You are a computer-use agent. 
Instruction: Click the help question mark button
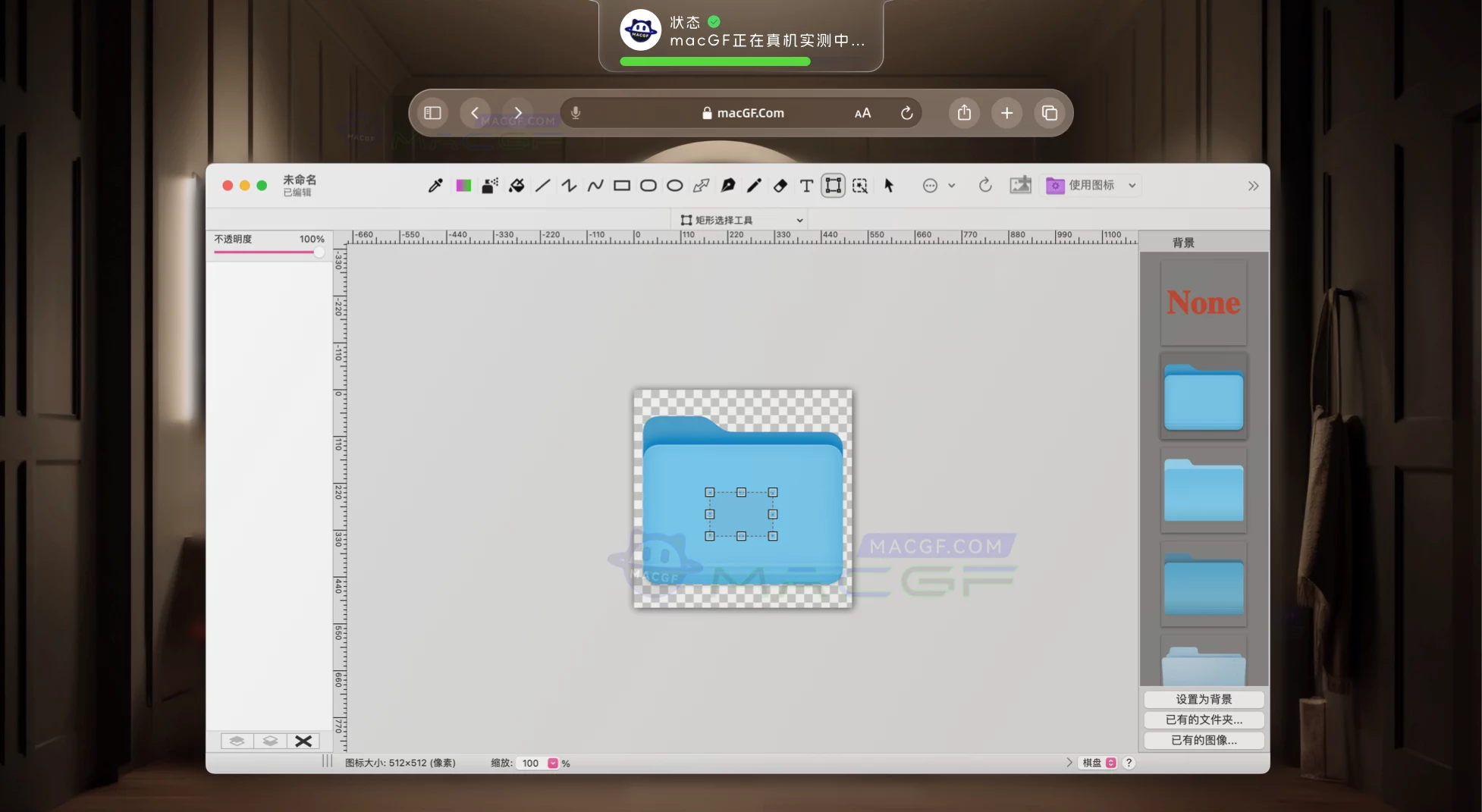point(1129,763)
